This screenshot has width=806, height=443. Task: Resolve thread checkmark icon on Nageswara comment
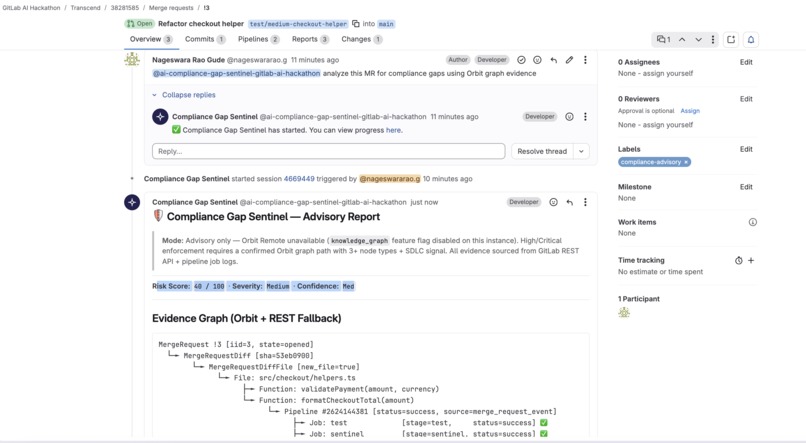coord(521,60)
